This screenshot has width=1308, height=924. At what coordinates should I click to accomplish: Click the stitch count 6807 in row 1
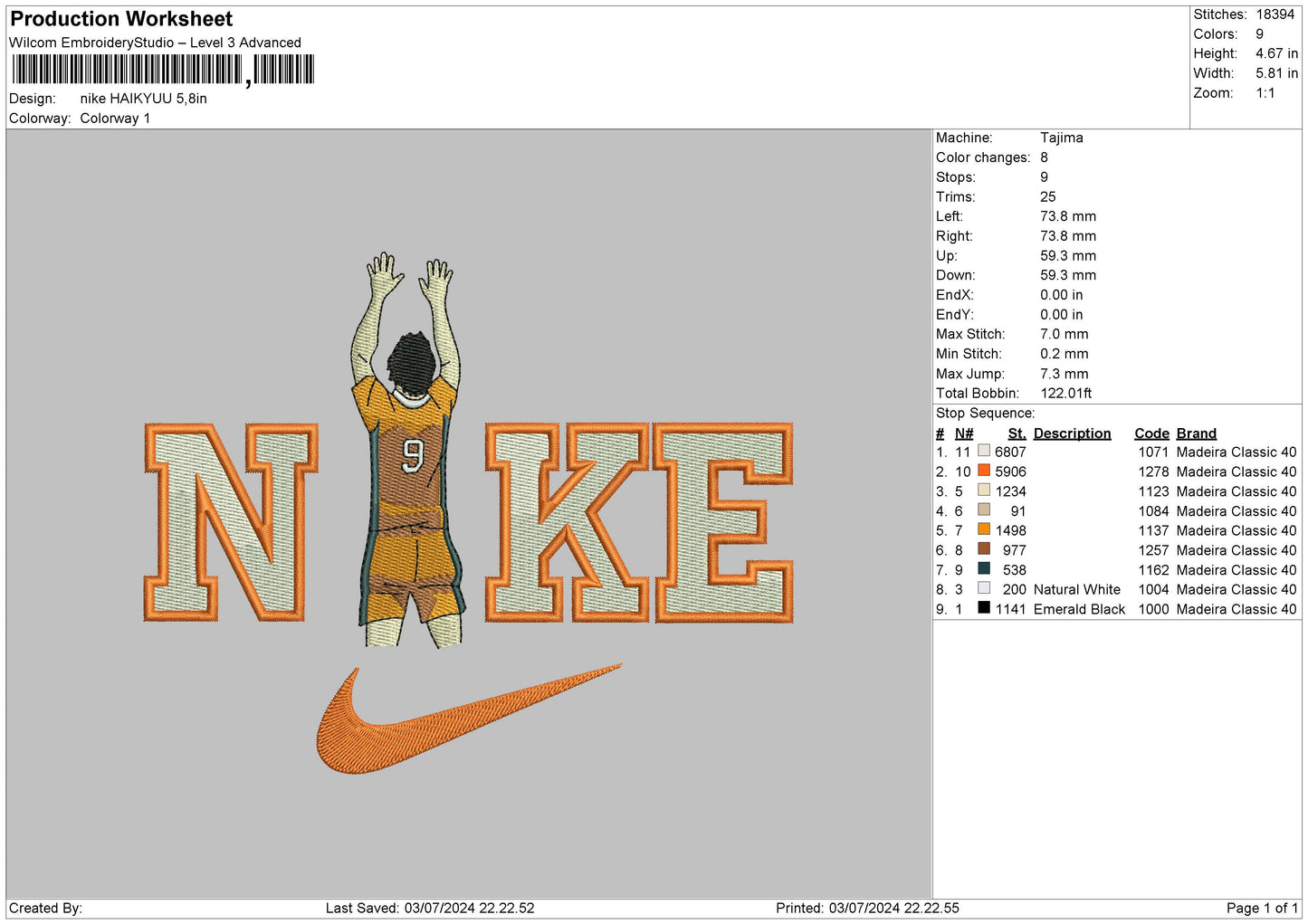[x=1010, y=452]
